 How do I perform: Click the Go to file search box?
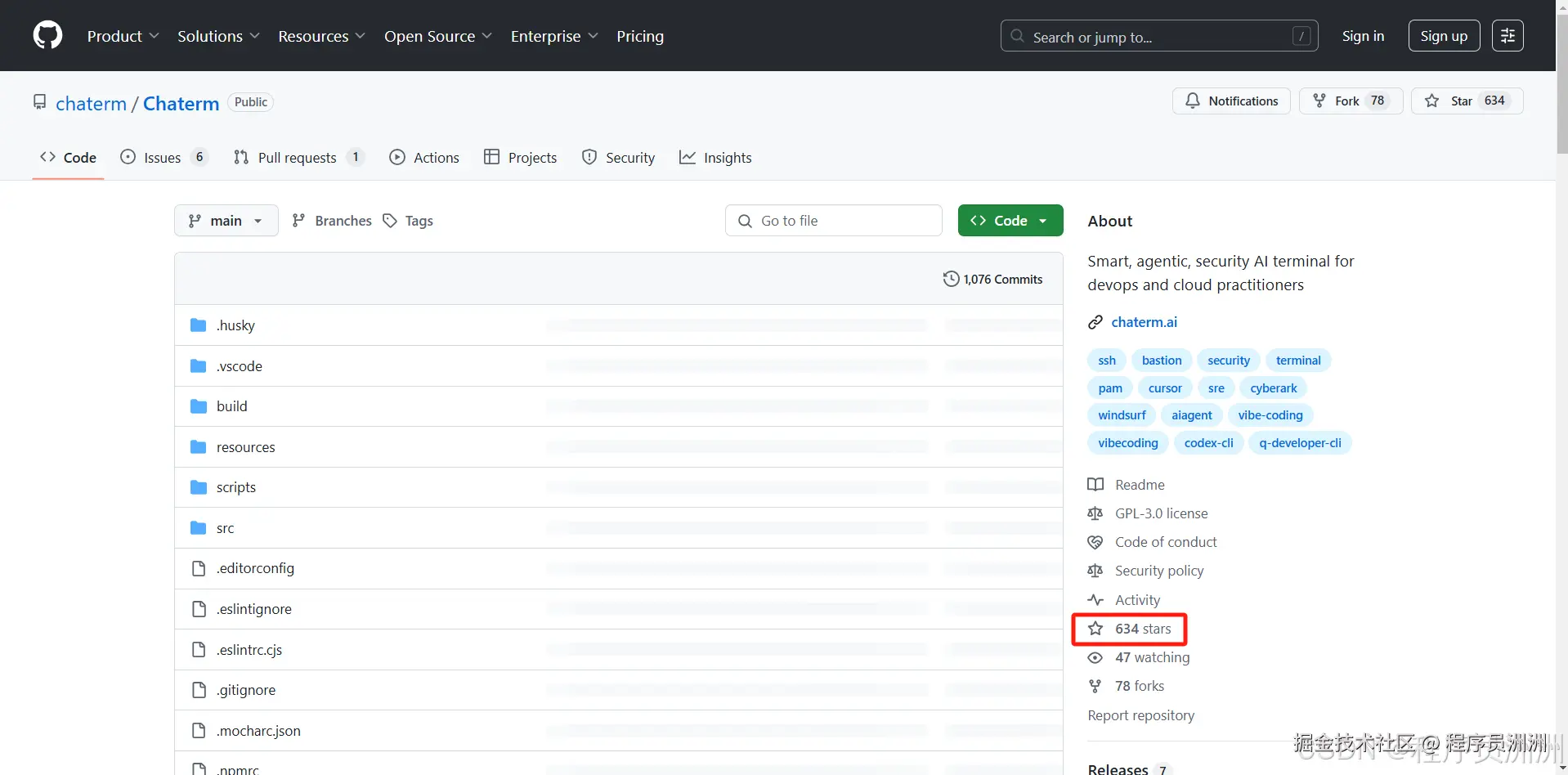[834, 221]
